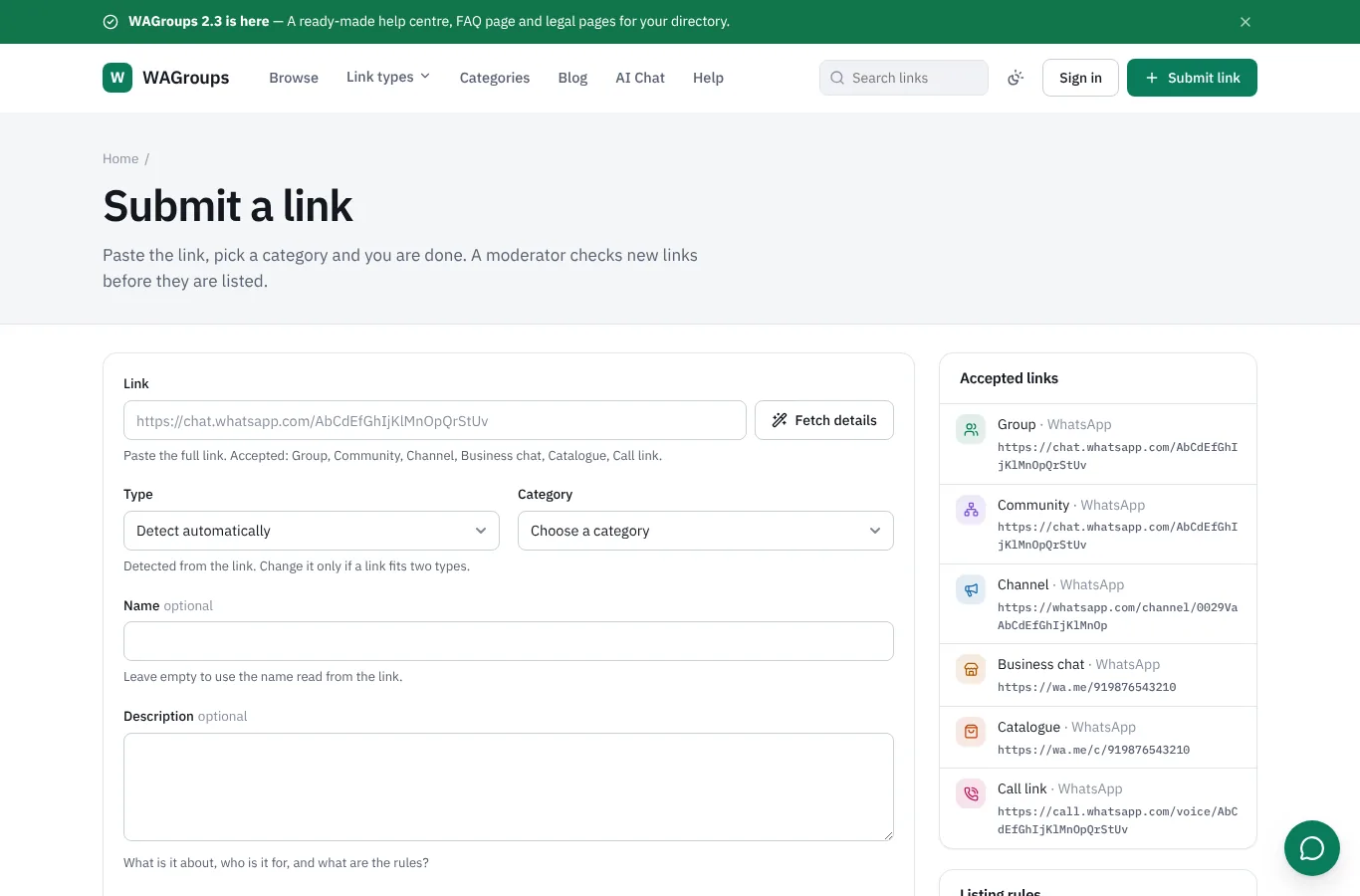
Task: Click the WAGroups brand name
Action: point(186,78)
